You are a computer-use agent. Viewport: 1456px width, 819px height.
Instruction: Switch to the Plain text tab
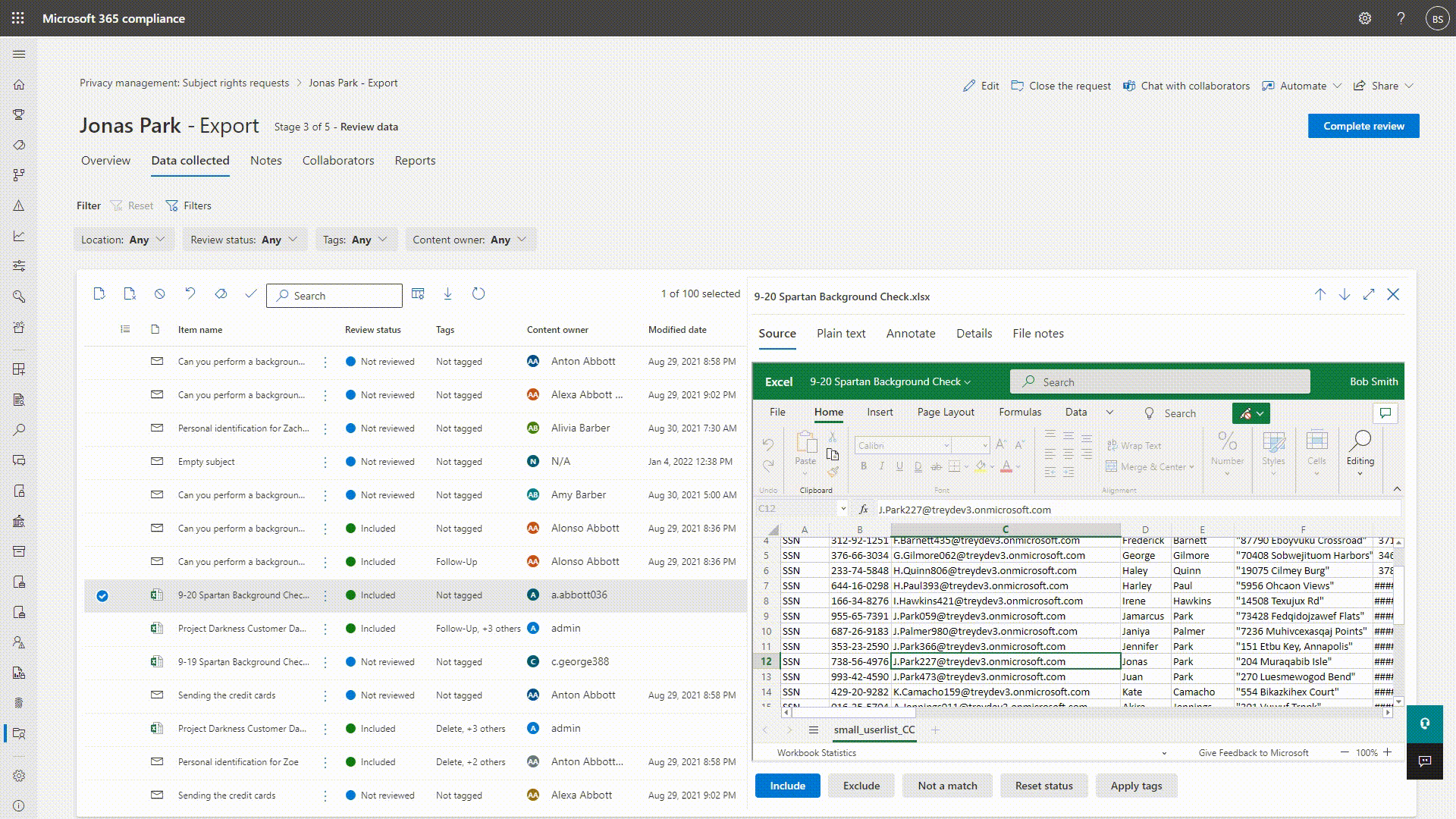pyautogui.click(x=841, y=334)
